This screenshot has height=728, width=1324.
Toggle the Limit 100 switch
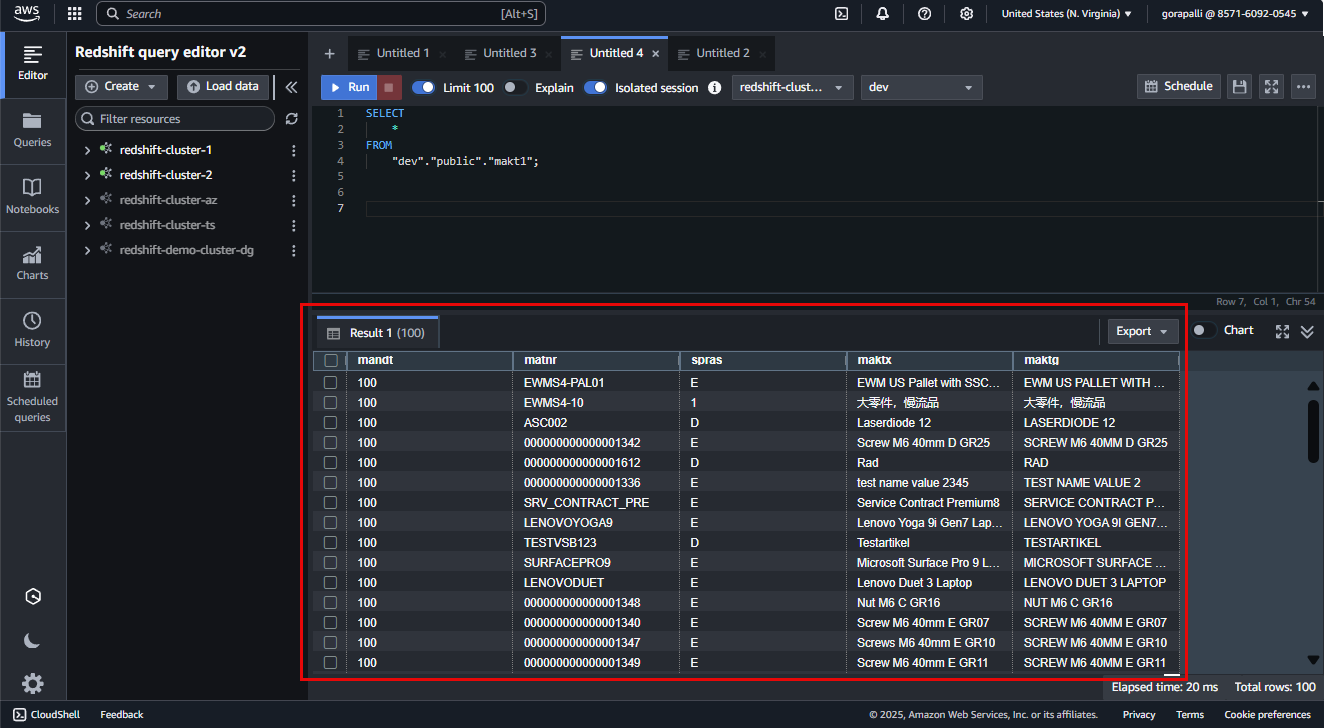coord(423,87)
